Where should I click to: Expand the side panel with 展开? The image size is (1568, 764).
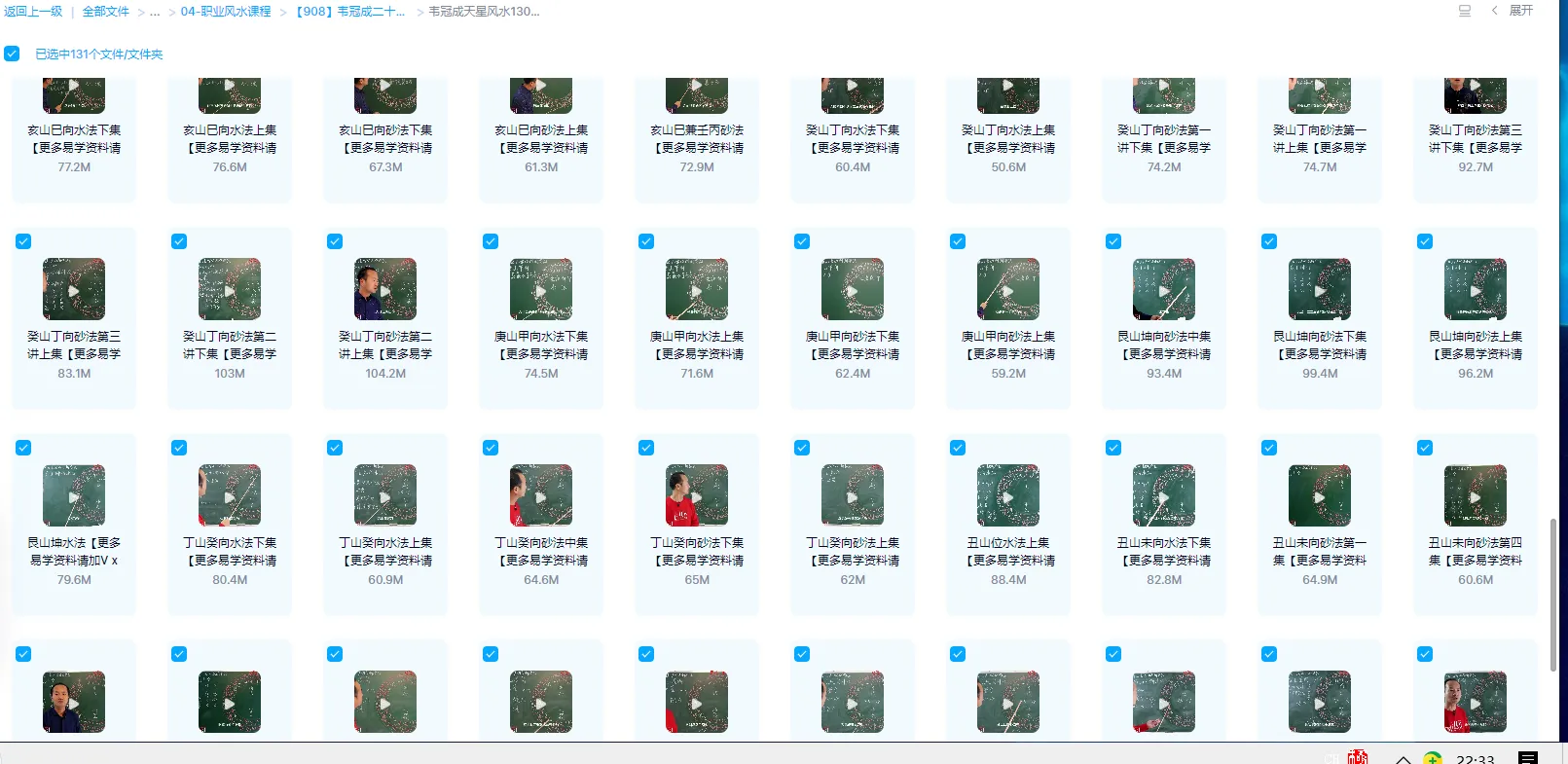click(x=1521, y=11)
